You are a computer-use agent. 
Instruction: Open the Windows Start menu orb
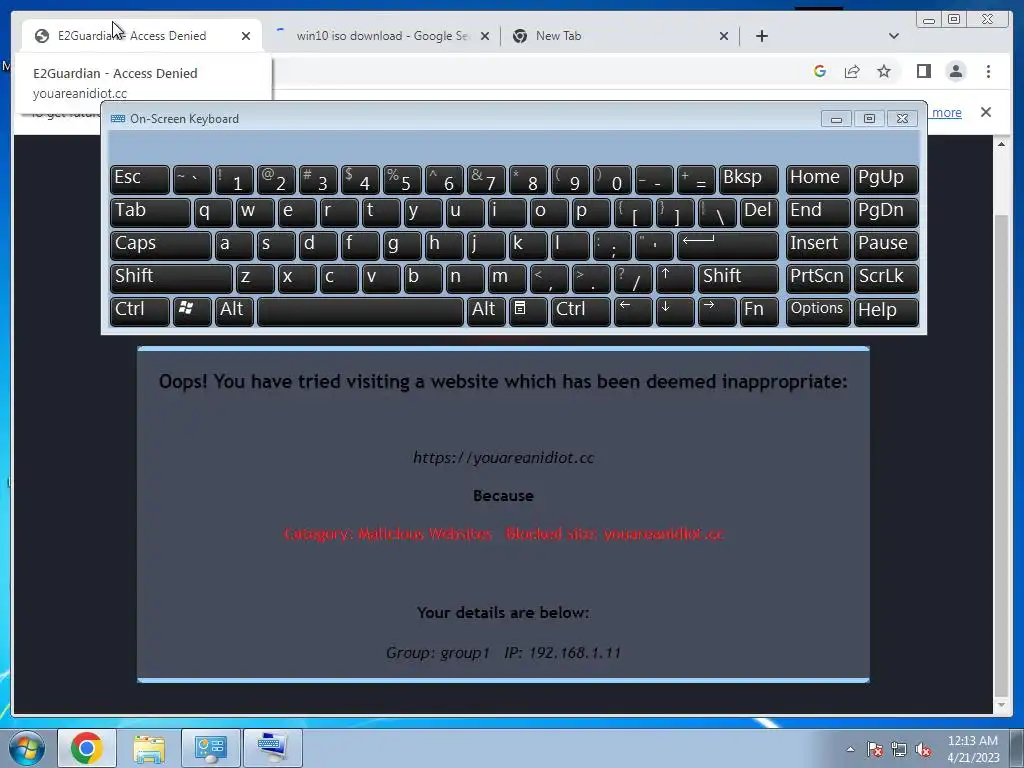point(27,748)
